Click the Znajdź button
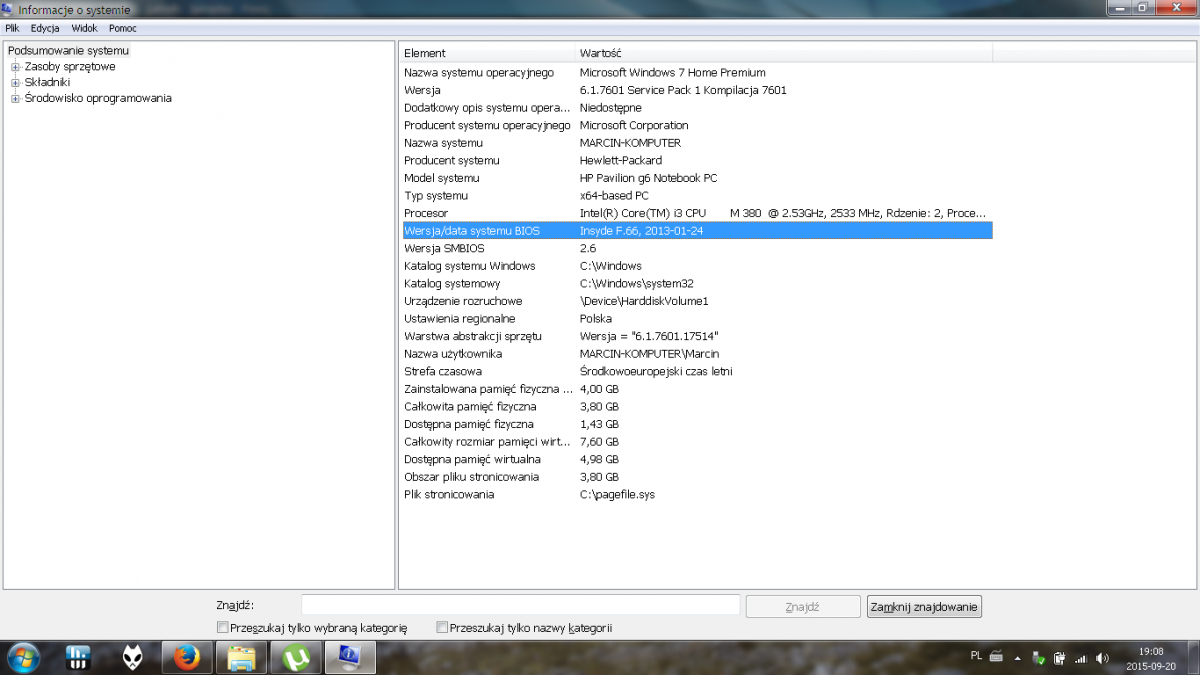1200x675 pixels. coord(803,606)
